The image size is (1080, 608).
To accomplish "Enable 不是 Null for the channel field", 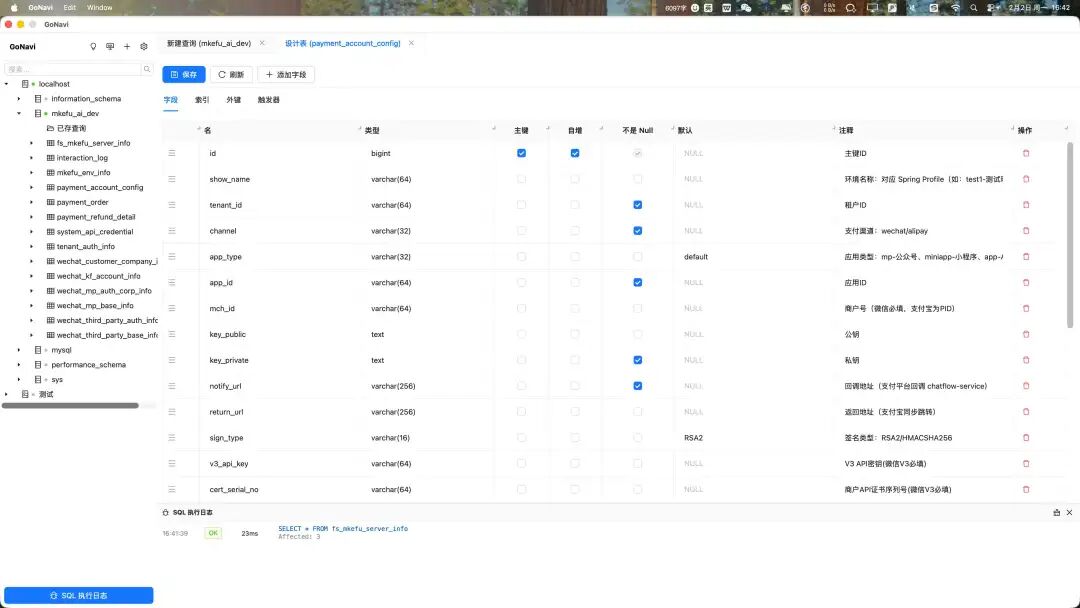I will click(x=635, y=230).
